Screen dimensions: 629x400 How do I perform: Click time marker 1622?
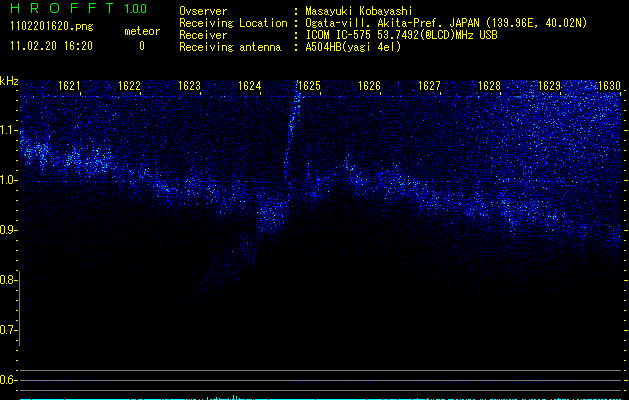coord(129,85)
